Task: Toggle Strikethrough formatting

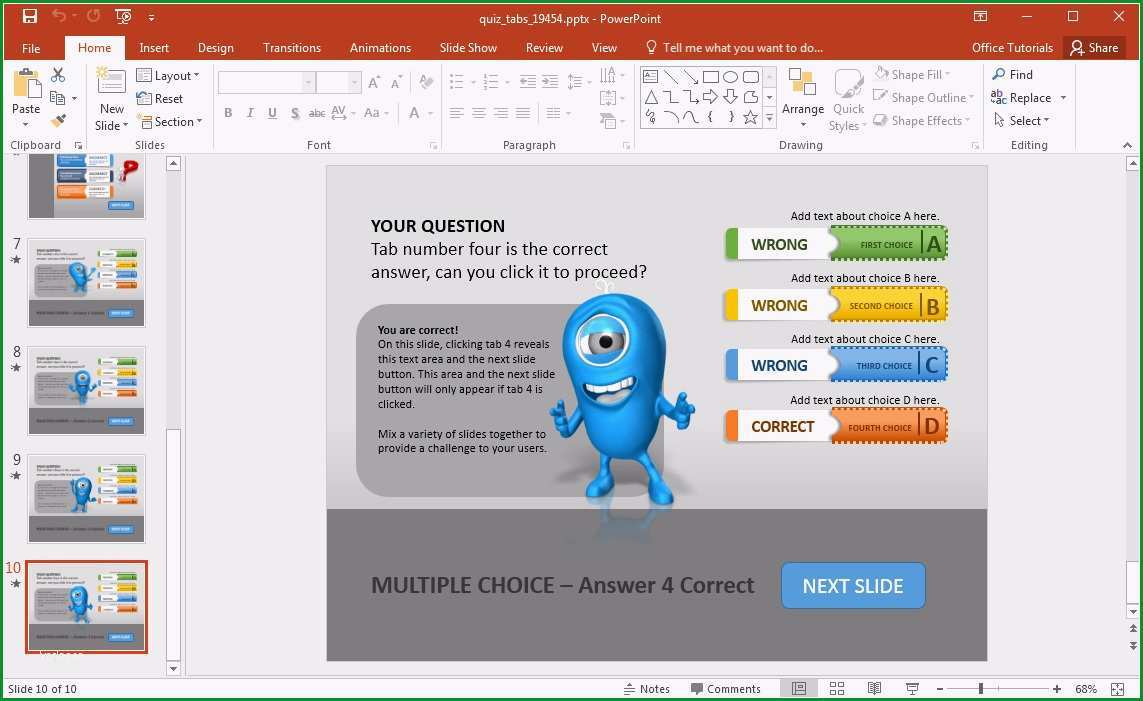Action: [x=316, y=113]
